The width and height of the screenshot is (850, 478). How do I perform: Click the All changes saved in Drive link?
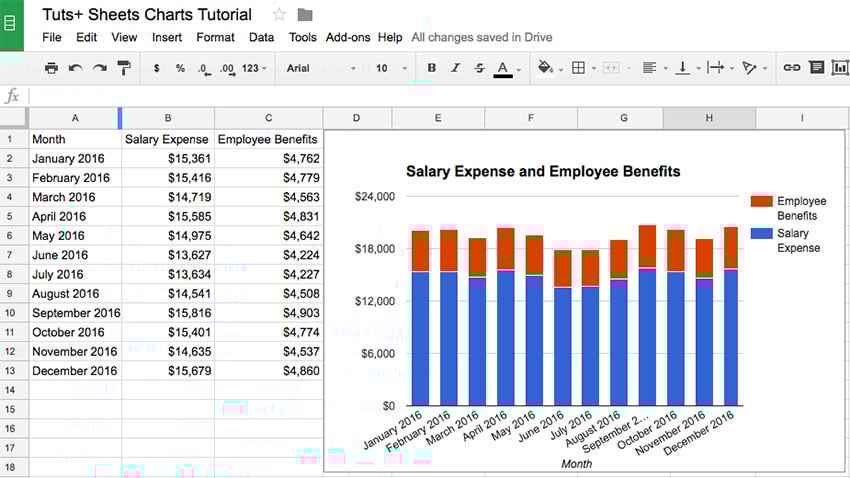pos(482,37)
